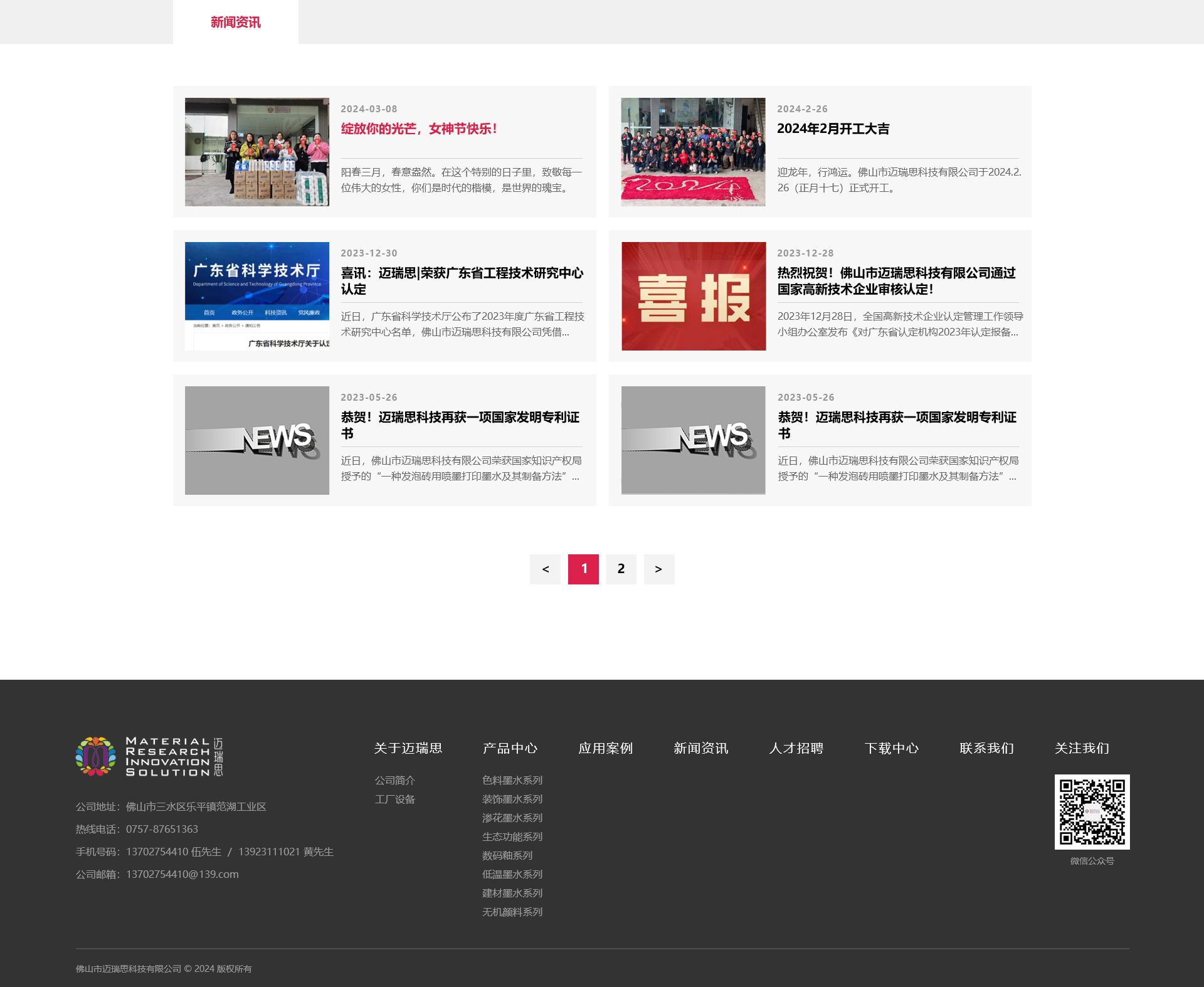This screenshot has height=987, width=1204.
Task: Click 下载中心 in the footer menu
Action: coord(891,748)
